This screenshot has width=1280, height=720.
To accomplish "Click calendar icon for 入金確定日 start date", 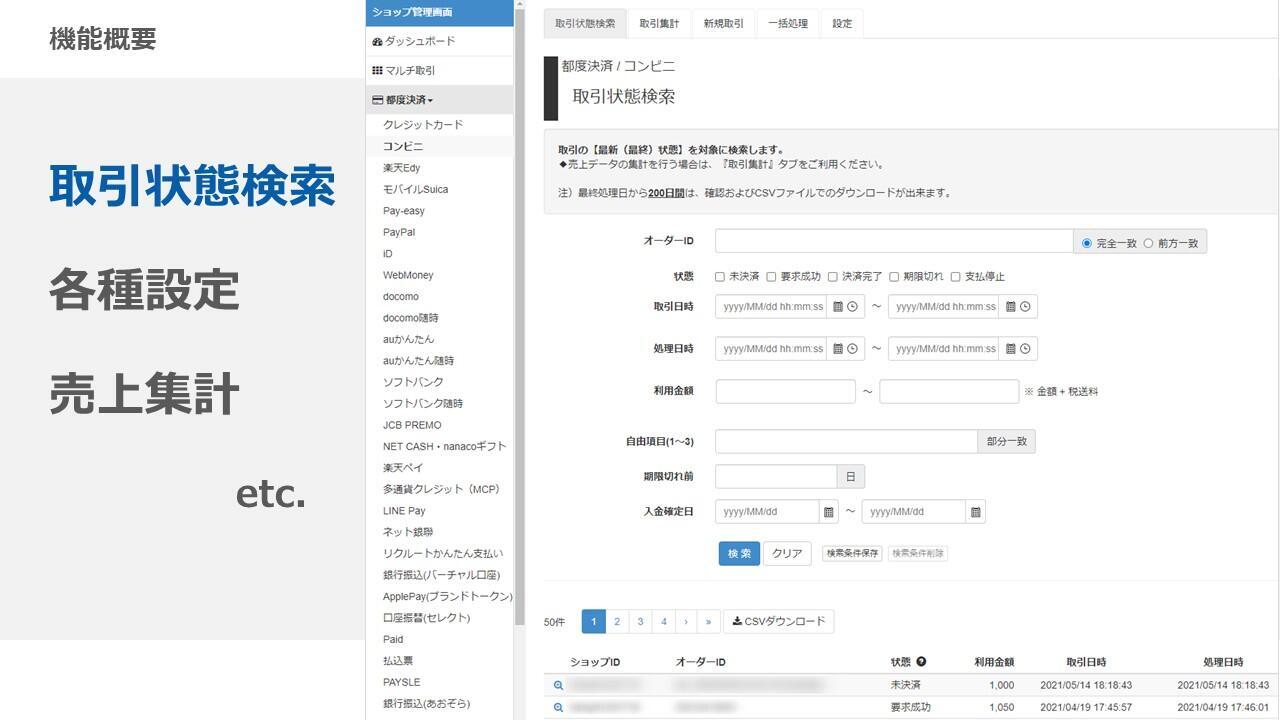I will tap(829, 512).
